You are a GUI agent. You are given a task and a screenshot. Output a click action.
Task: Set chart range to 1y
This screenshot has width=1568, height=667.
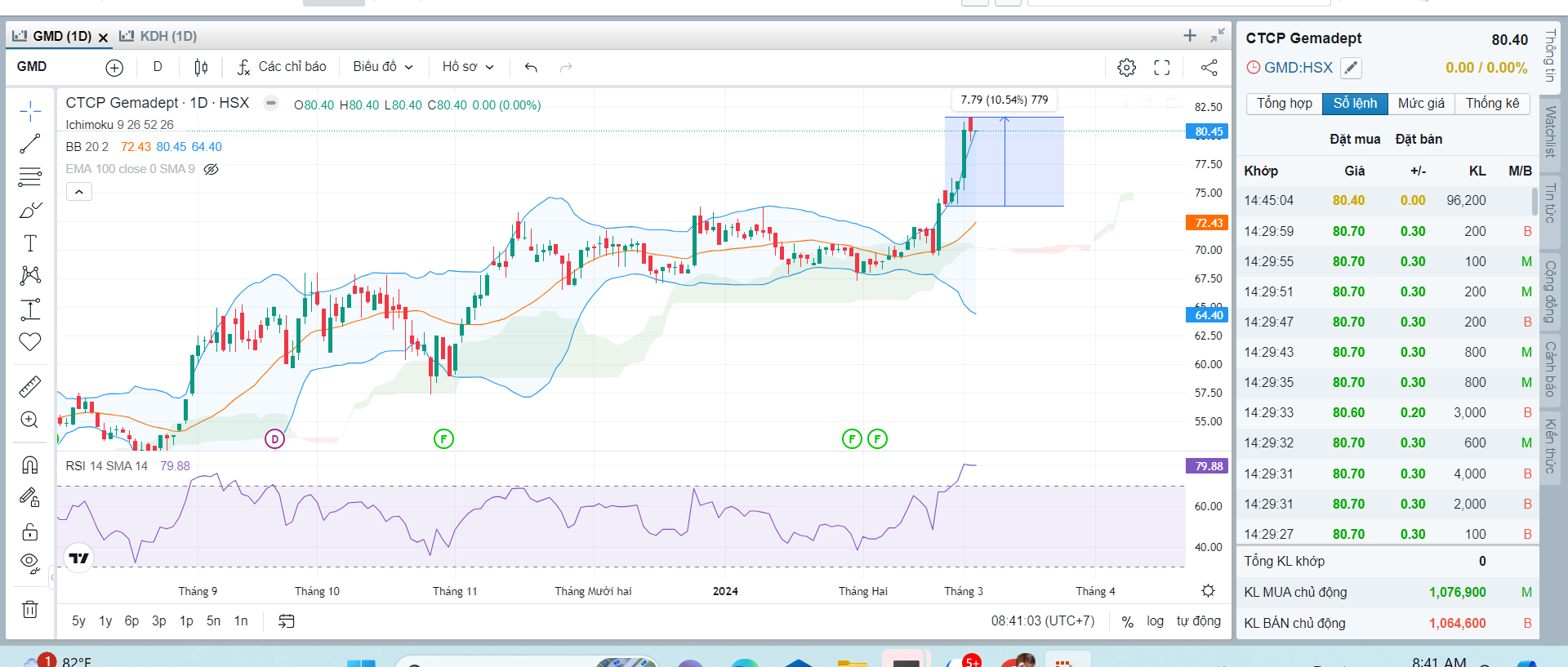105,621
